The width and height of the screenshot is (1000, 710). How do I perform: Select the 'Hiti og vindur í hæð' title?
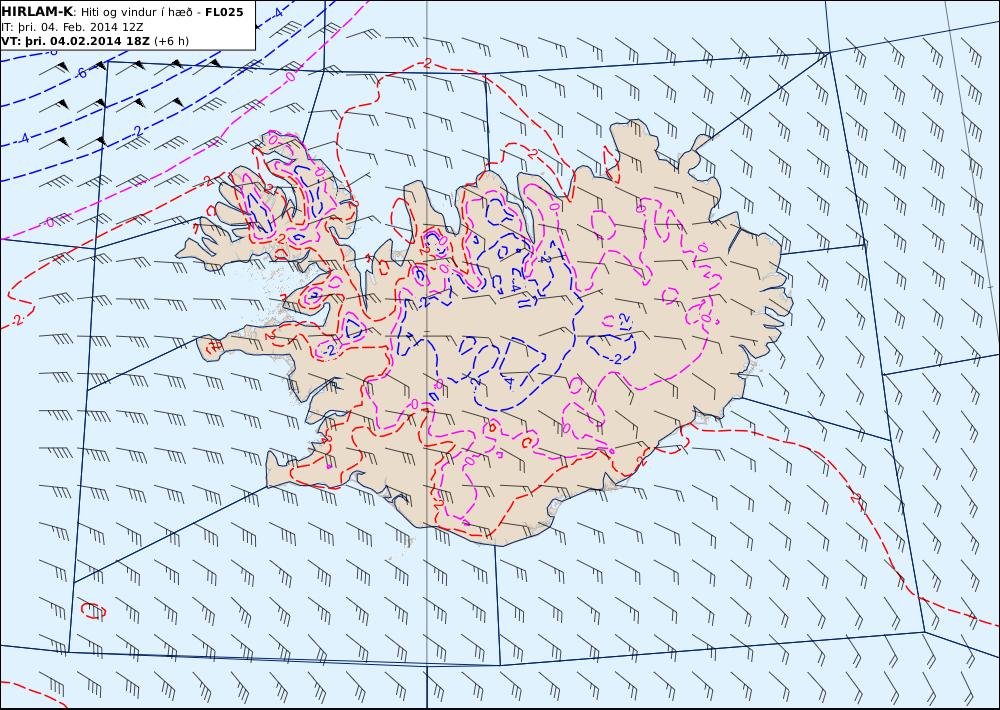coord(136,13)
